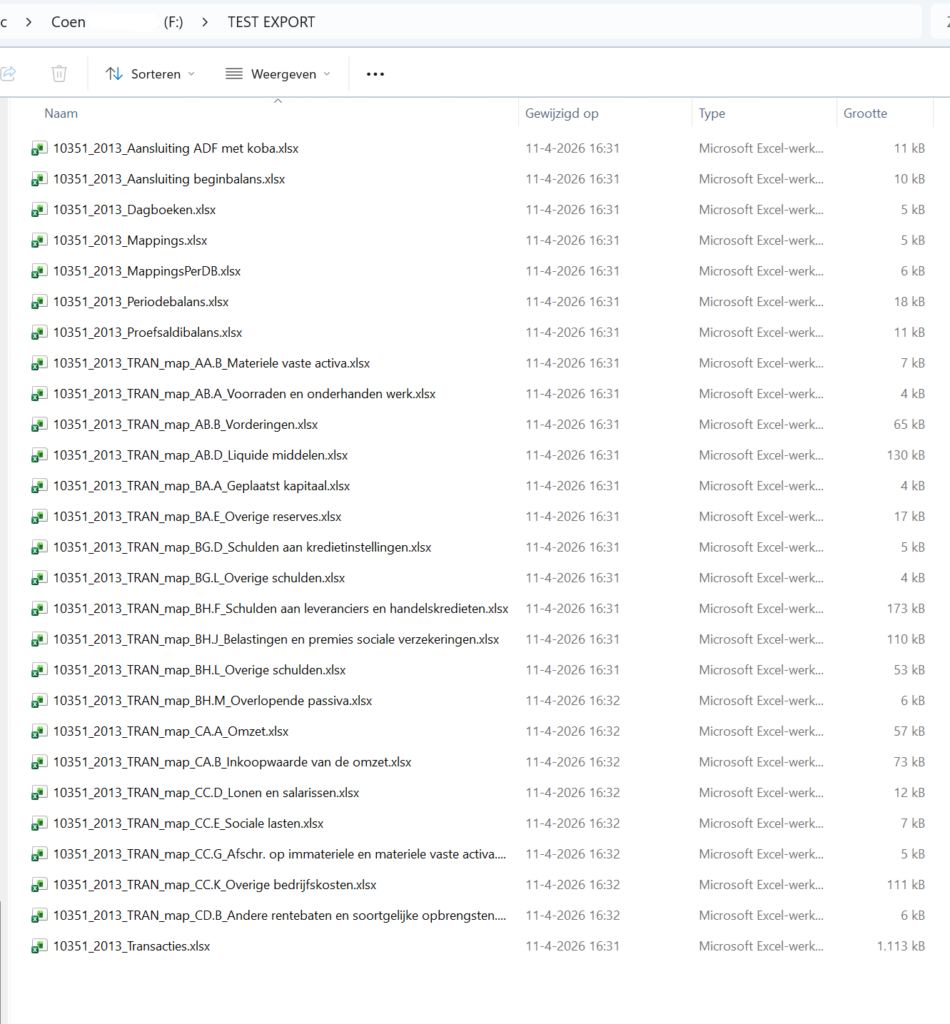This screenshot has height=1024, width=950.
Task: Select the Proefsaldibalans.xlsx file
Action: pos(147,333)
